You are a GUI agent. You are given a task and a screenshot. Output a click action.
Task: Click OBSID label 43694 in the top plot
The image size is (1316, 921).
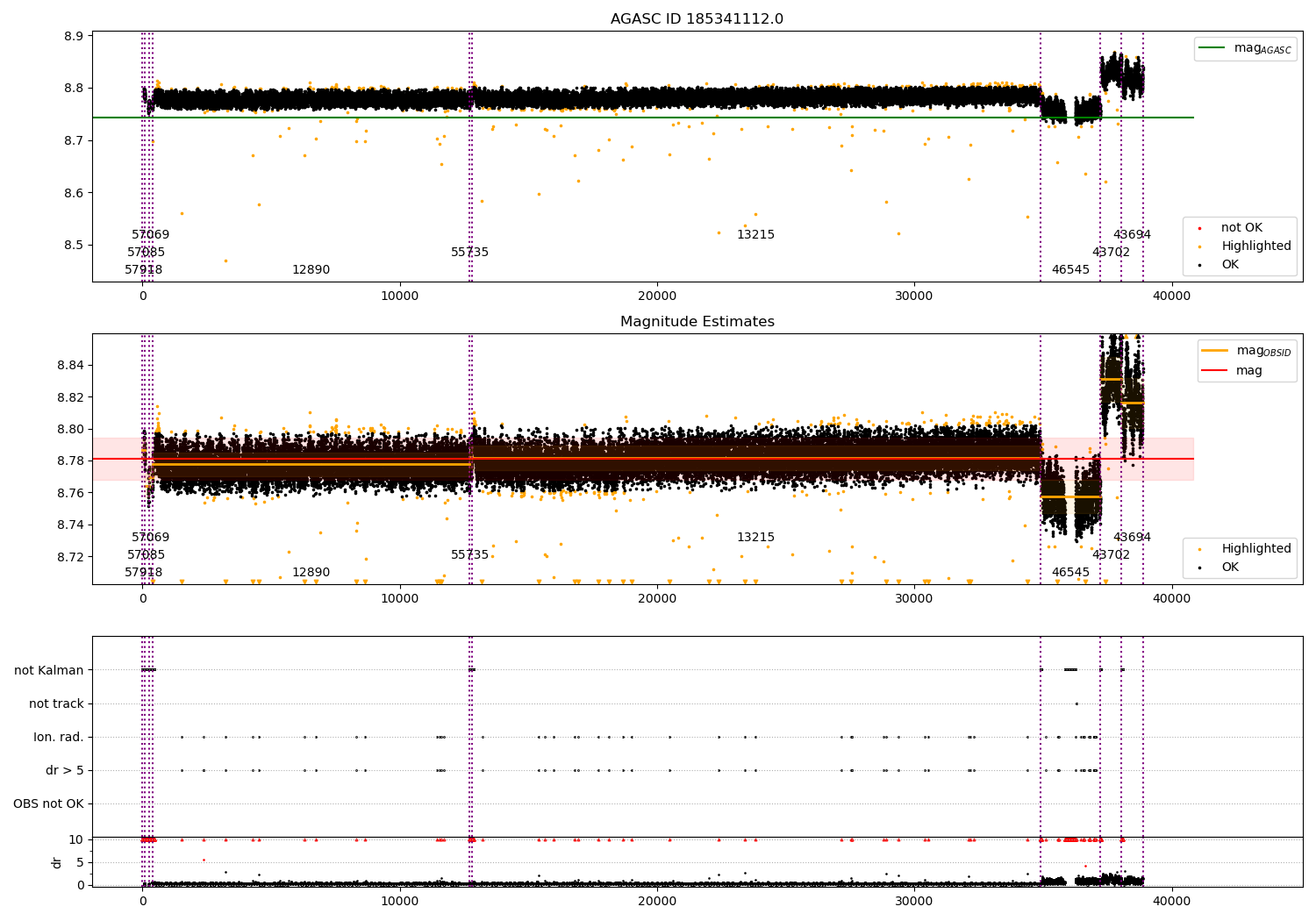tap(1133, 235)
